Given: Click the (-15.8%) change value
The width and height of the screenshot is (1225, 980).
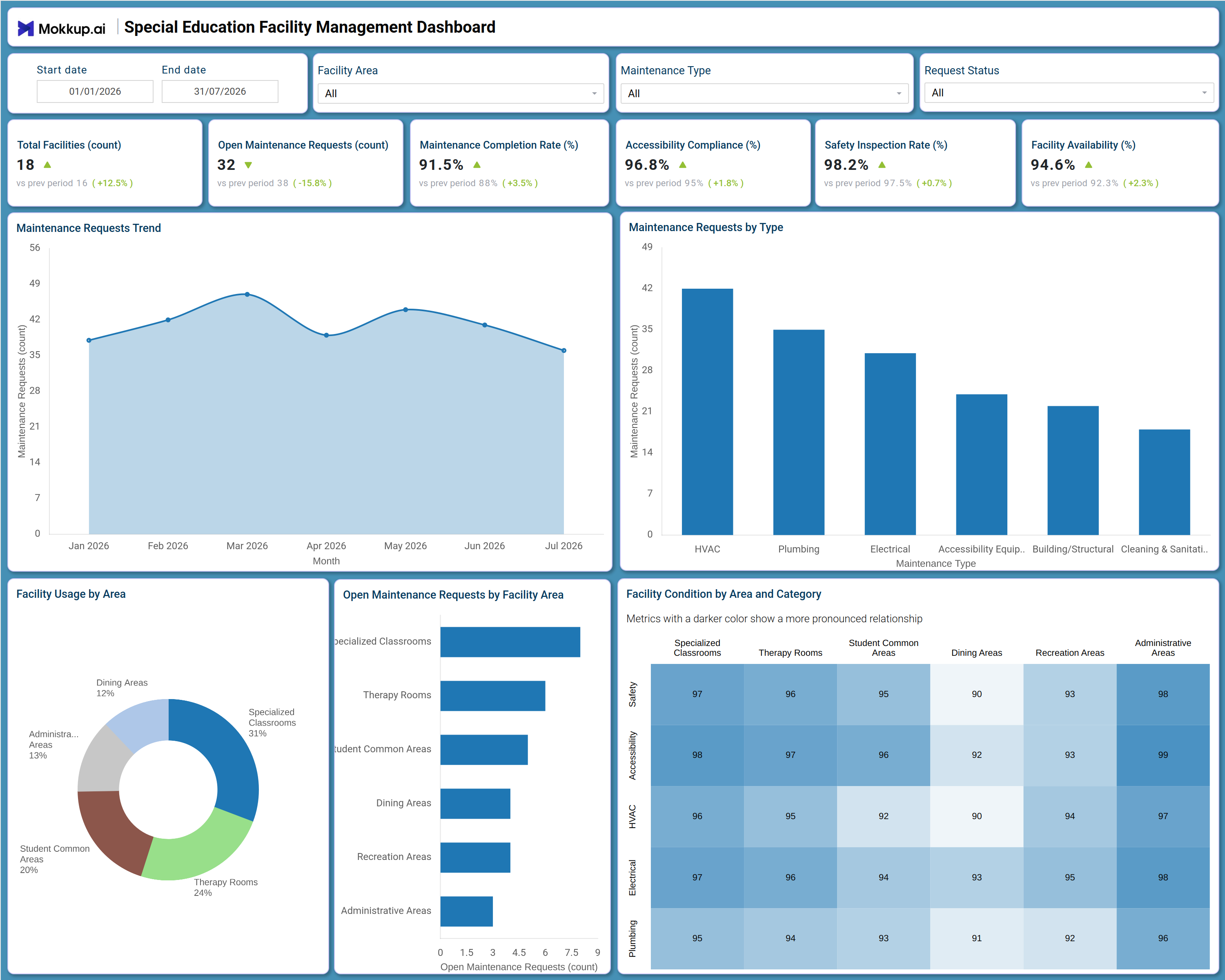Looking at the screenshot, I should coord(312,183).
